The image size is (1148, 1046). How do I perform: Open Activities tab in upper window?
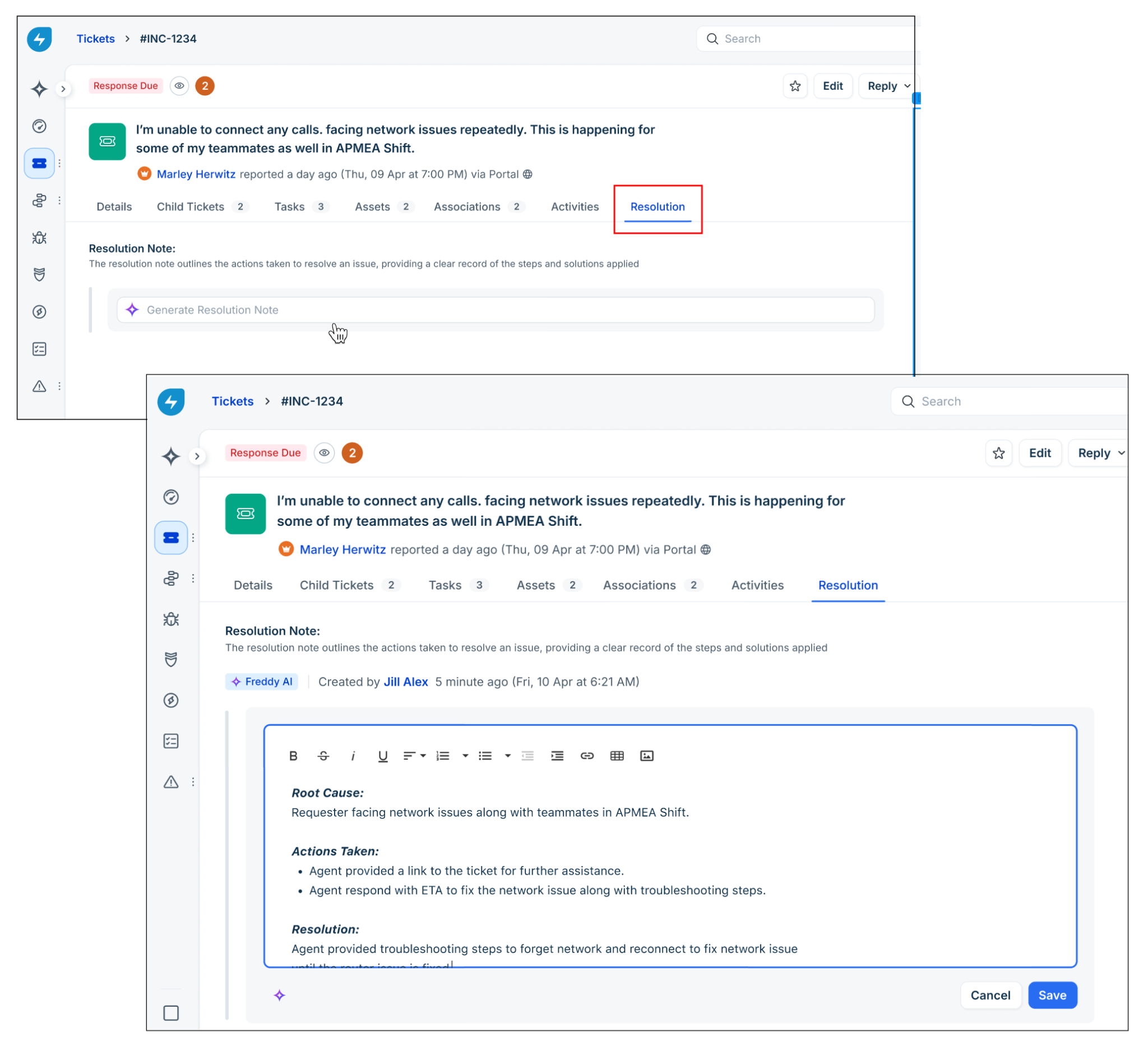(575, 207)
